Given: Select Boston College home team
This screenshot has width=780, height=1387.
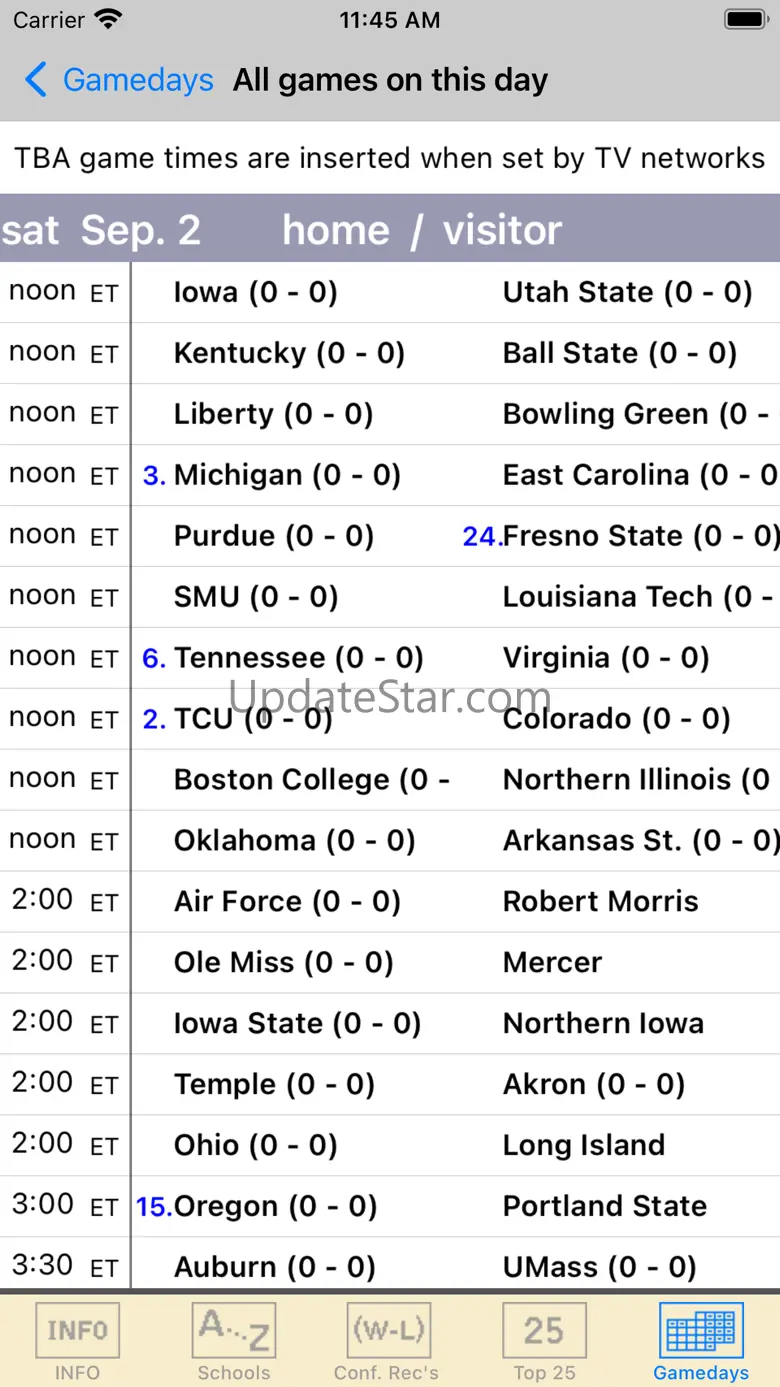Looking at the screenshot, I should 310,780.
